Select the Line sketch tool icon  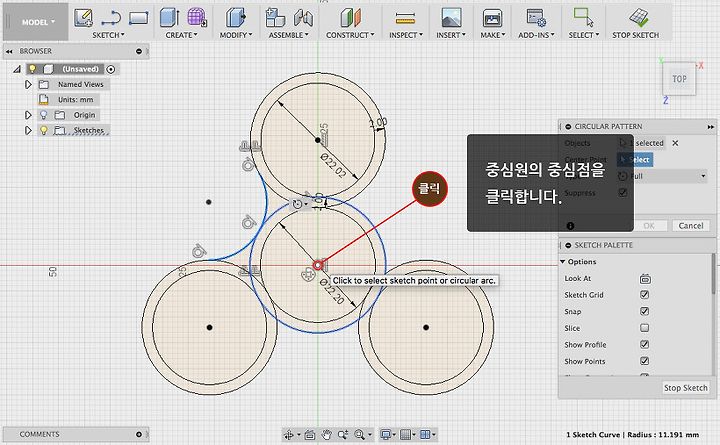point(111,18)
